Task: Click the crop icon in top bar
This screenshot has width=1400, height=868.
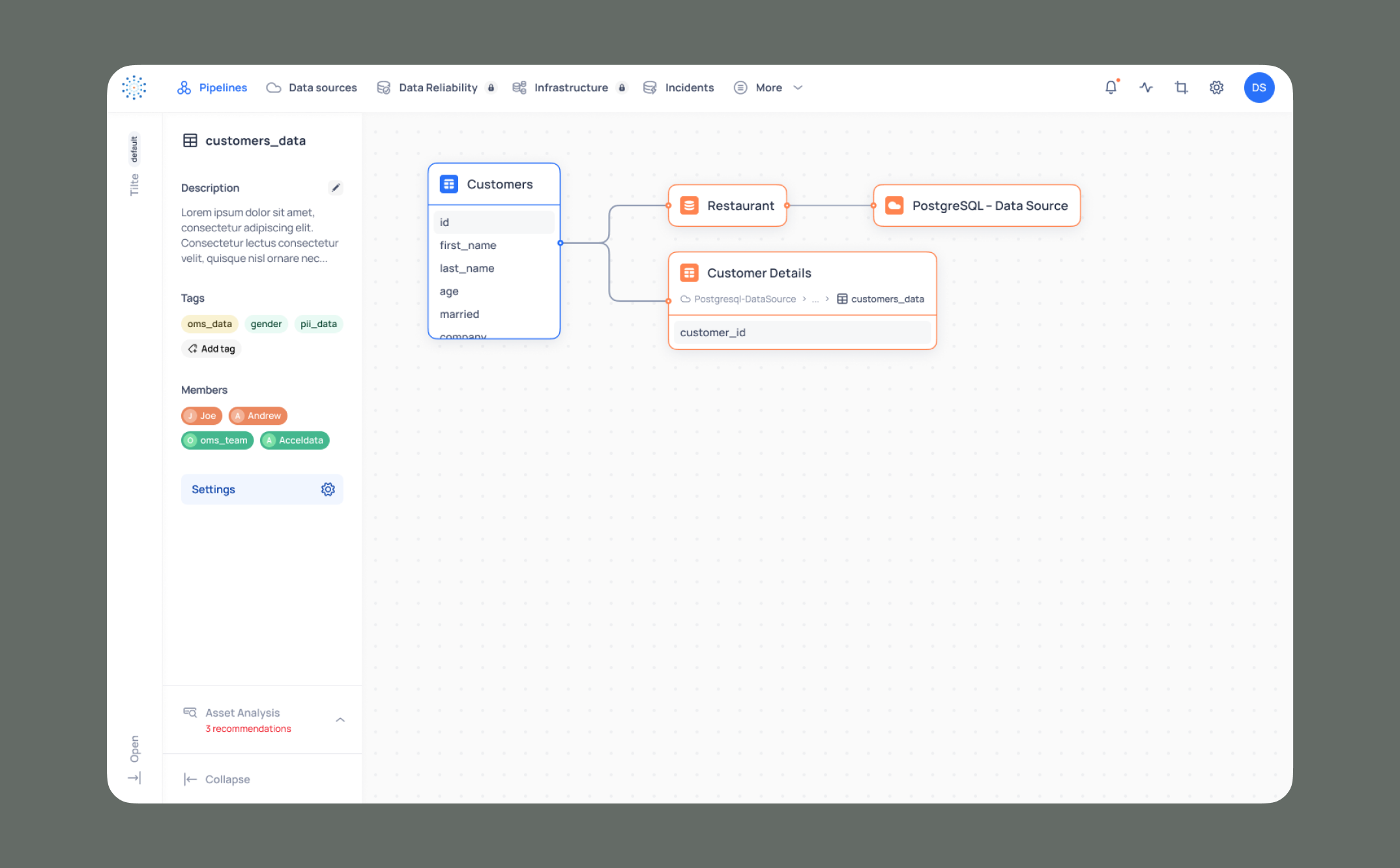Action: (x=1182, y=87)
